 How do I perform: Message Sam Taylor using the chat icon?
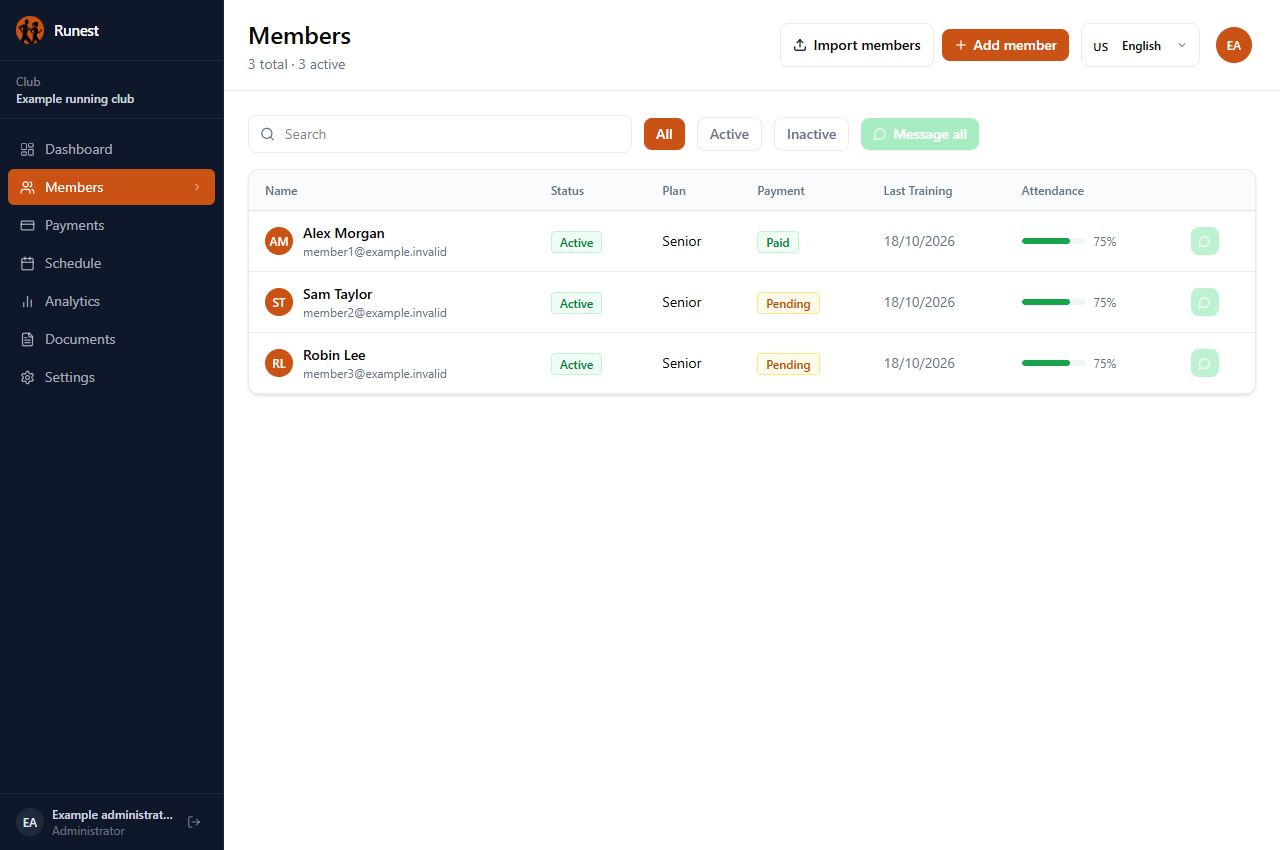tap(1205, 302)
